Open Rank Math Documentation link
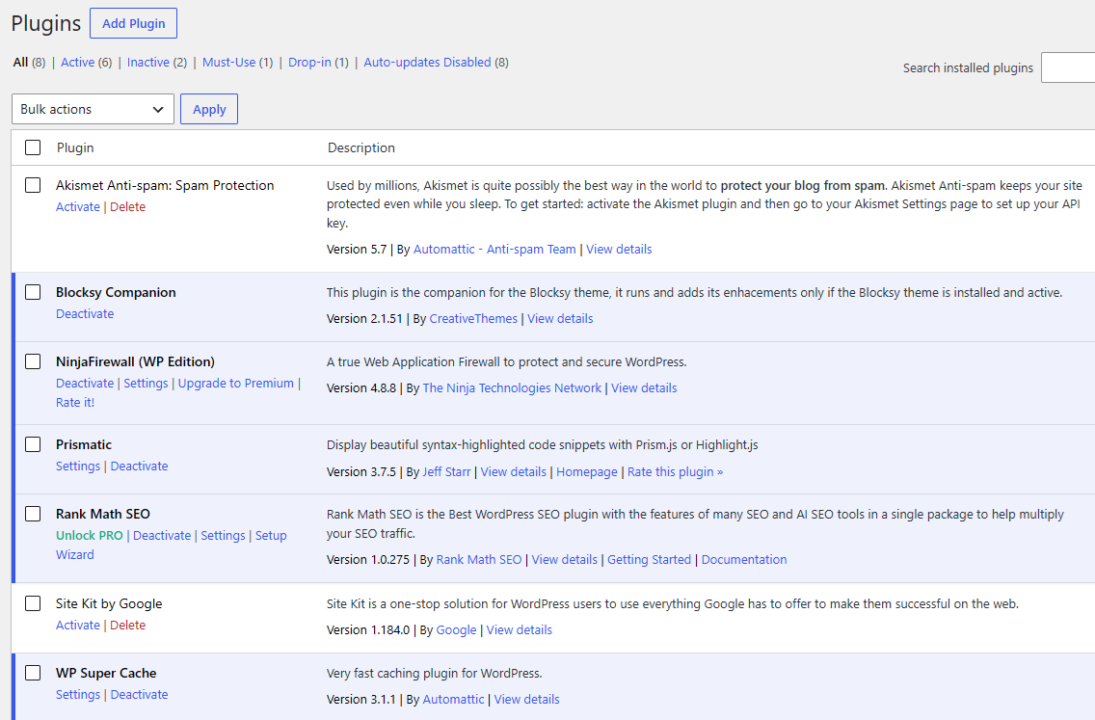 [744, 559]
